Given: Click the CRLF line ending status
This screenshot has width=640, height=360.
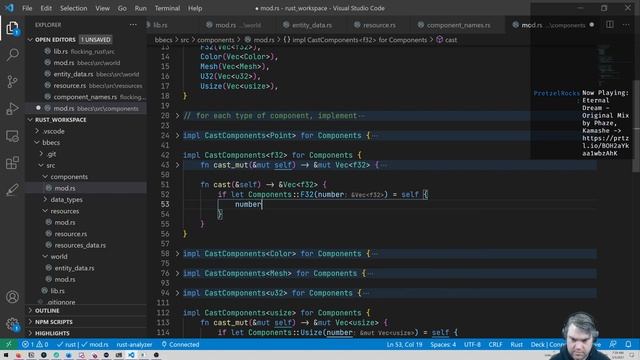Looking at the screenshot, I should coord(495,344).
